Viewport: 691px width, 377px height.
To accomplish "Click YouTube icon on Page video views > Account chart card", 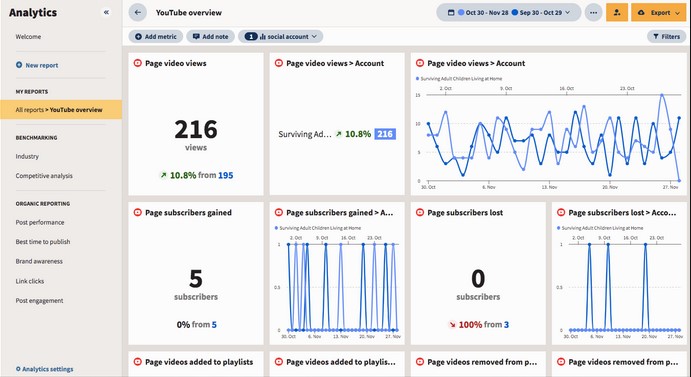I will (420, 63).
